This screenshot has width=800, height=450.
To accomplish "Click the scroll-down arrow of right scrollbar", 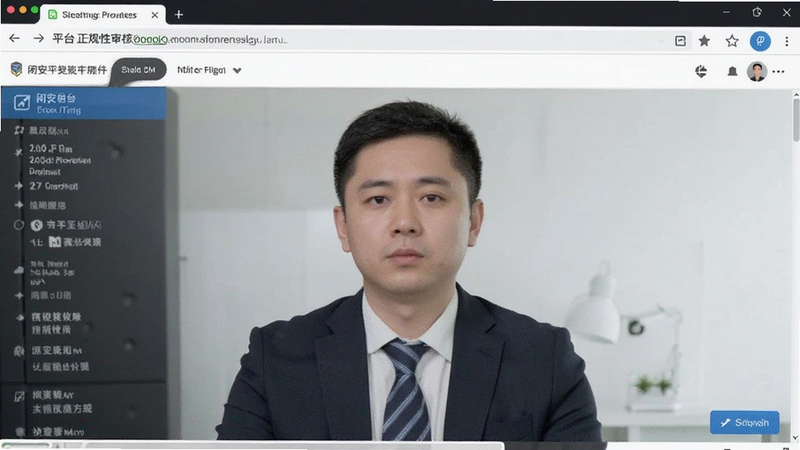I will point(796,437).
